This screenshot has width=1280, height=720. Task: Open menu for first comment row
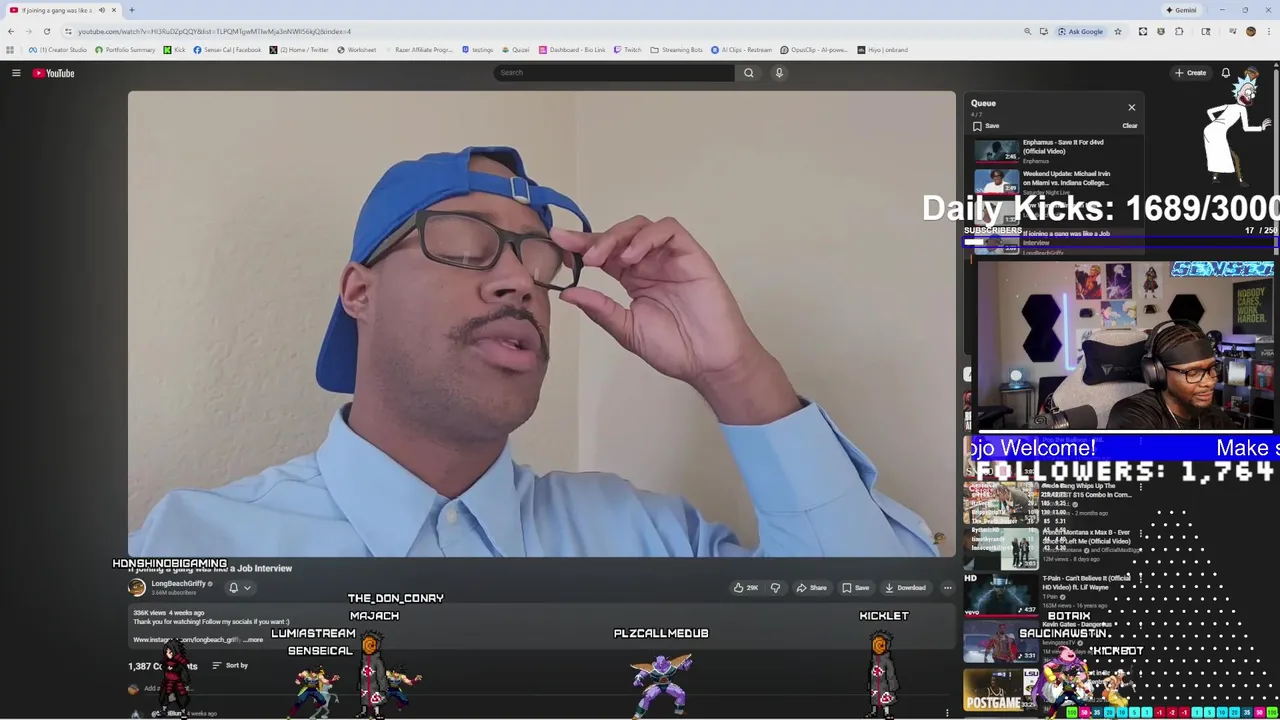(947, 712)
